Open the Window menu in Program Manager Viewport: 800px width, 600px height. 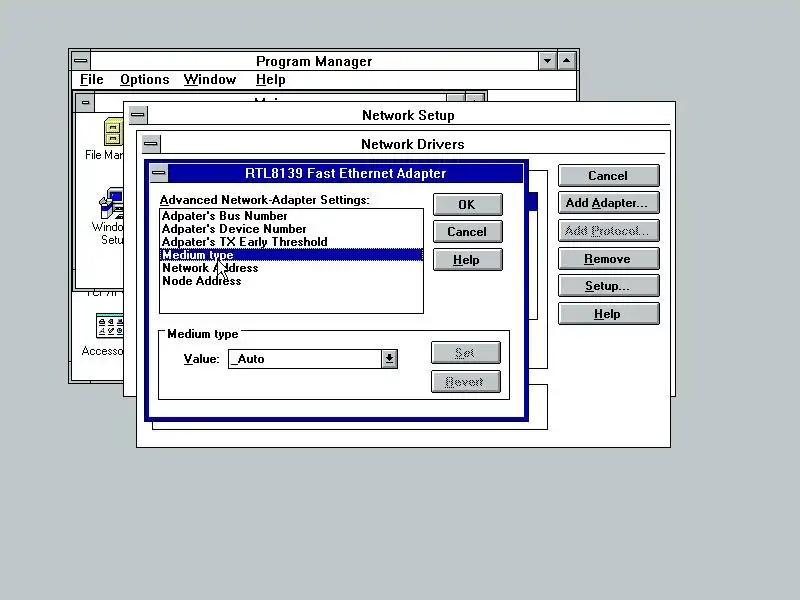tap(210, 80)
